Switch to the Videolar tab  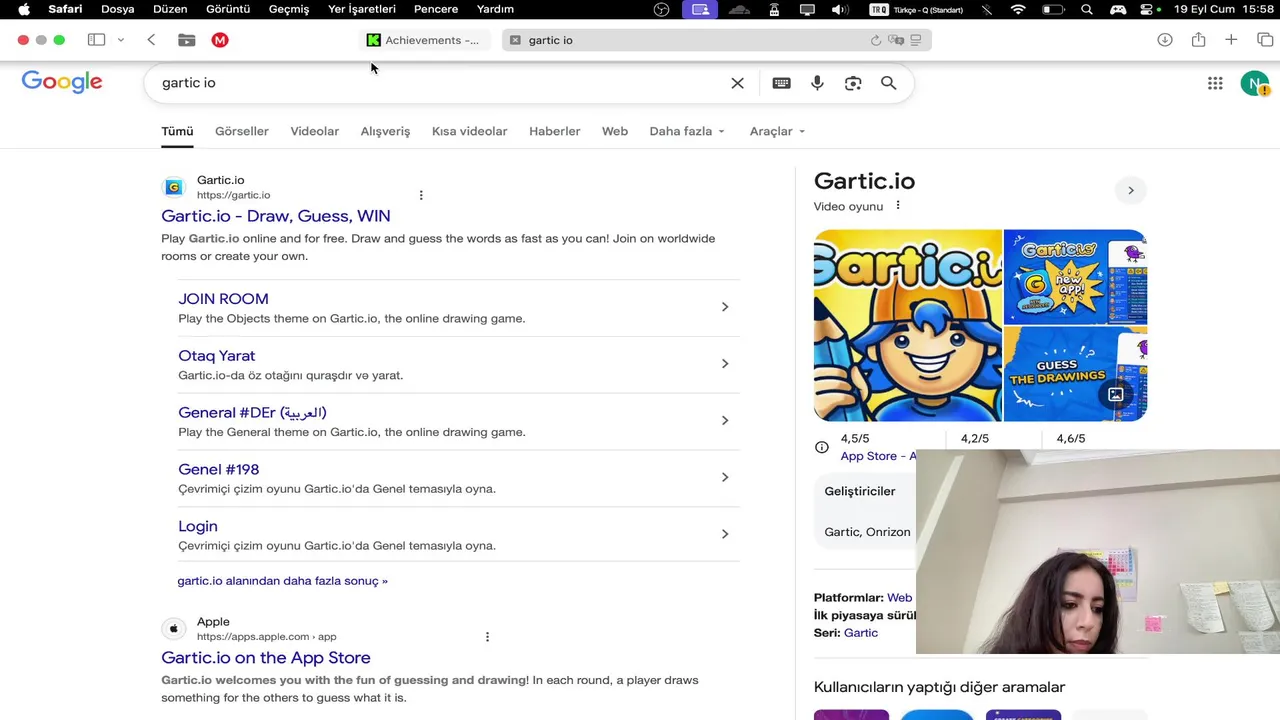315,131
